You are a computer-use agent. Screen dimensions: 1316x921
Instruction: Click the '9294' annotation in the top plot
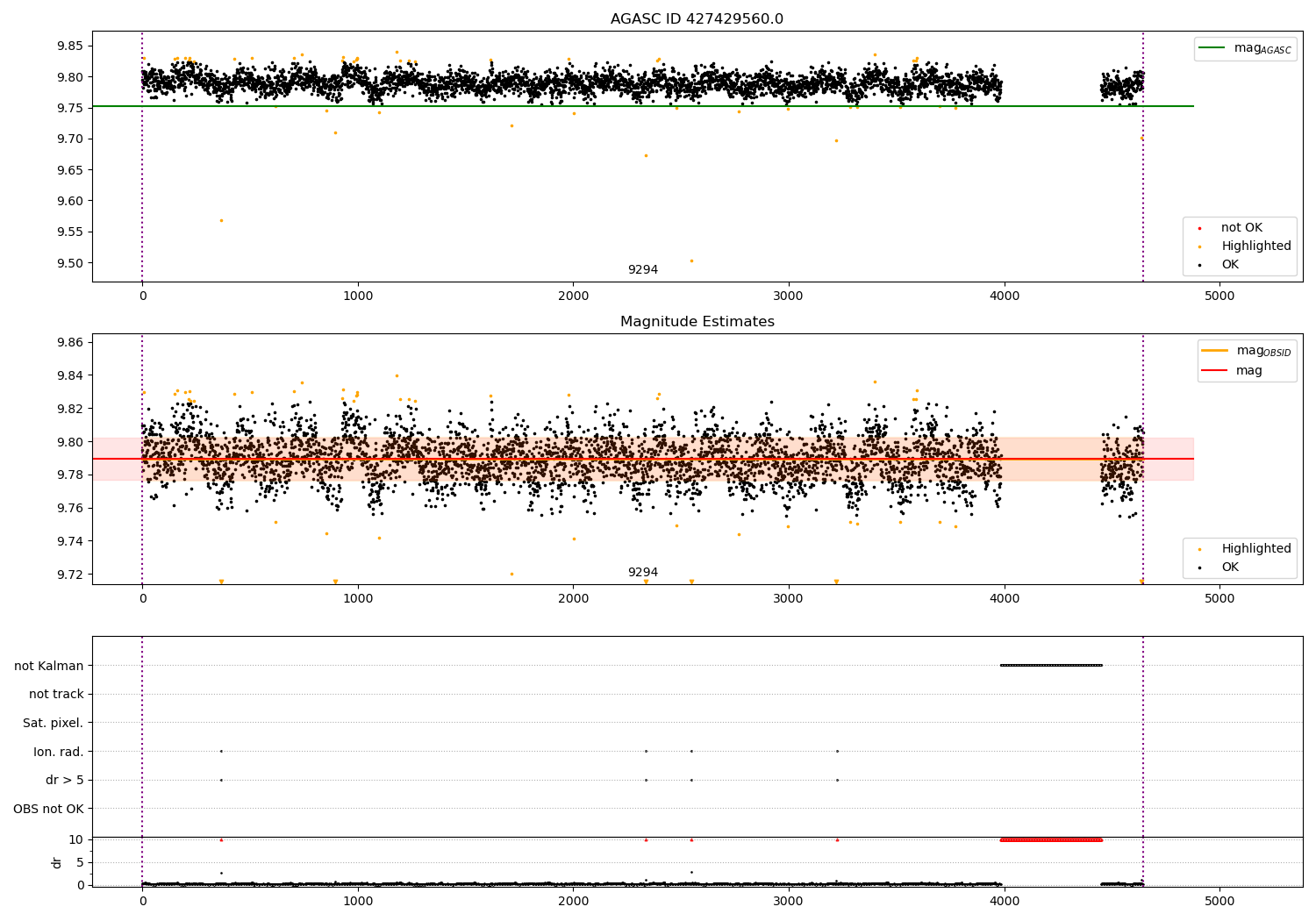point(643,270)
